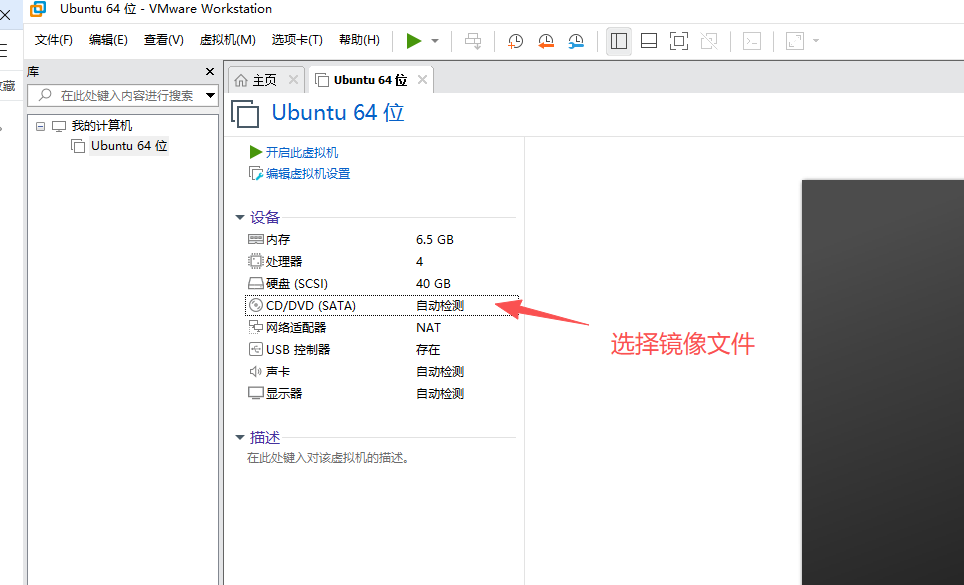Screen dimensions: 964x585
Task: Toggle the library sidebar view icon
Action: click(x=619, y=41)
